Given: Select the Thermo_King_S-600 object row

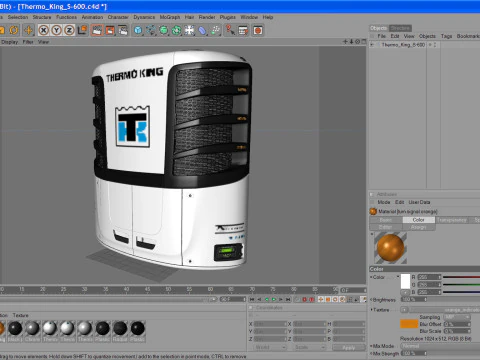Looking at the screenshot, I should coord(403,45).
